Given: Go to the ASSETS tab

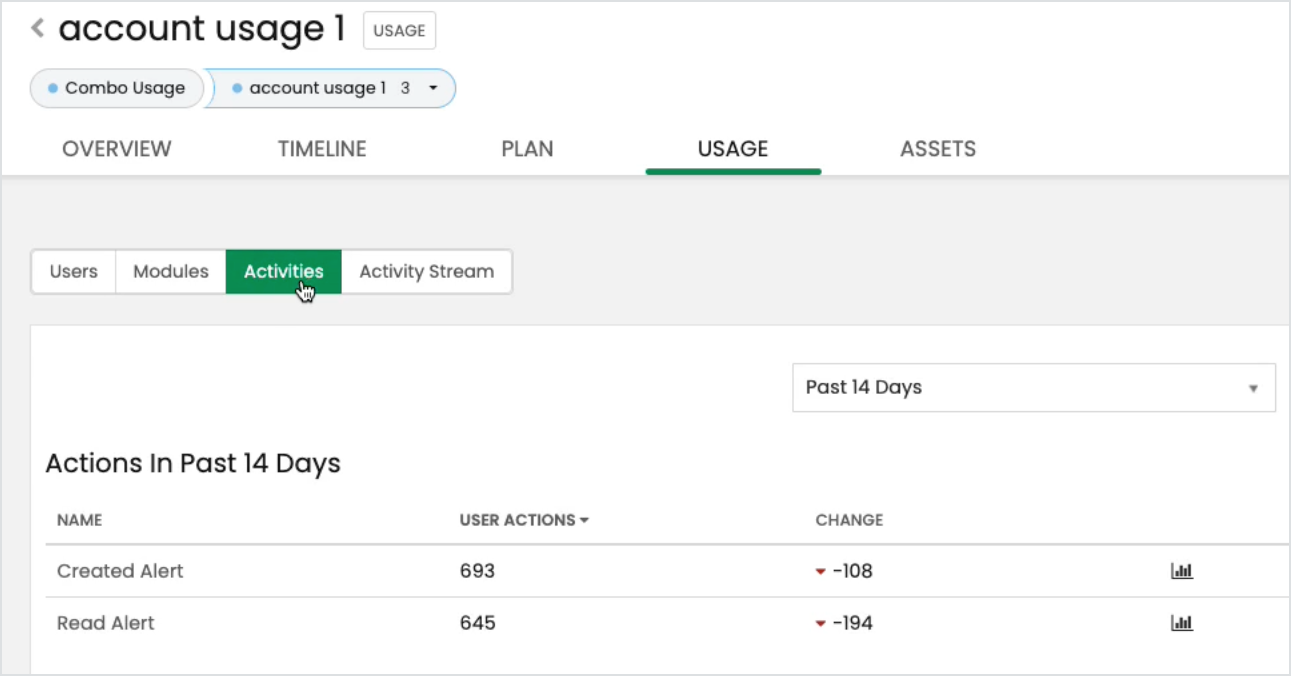Looking at the screenshot, I should coord(938,149).
